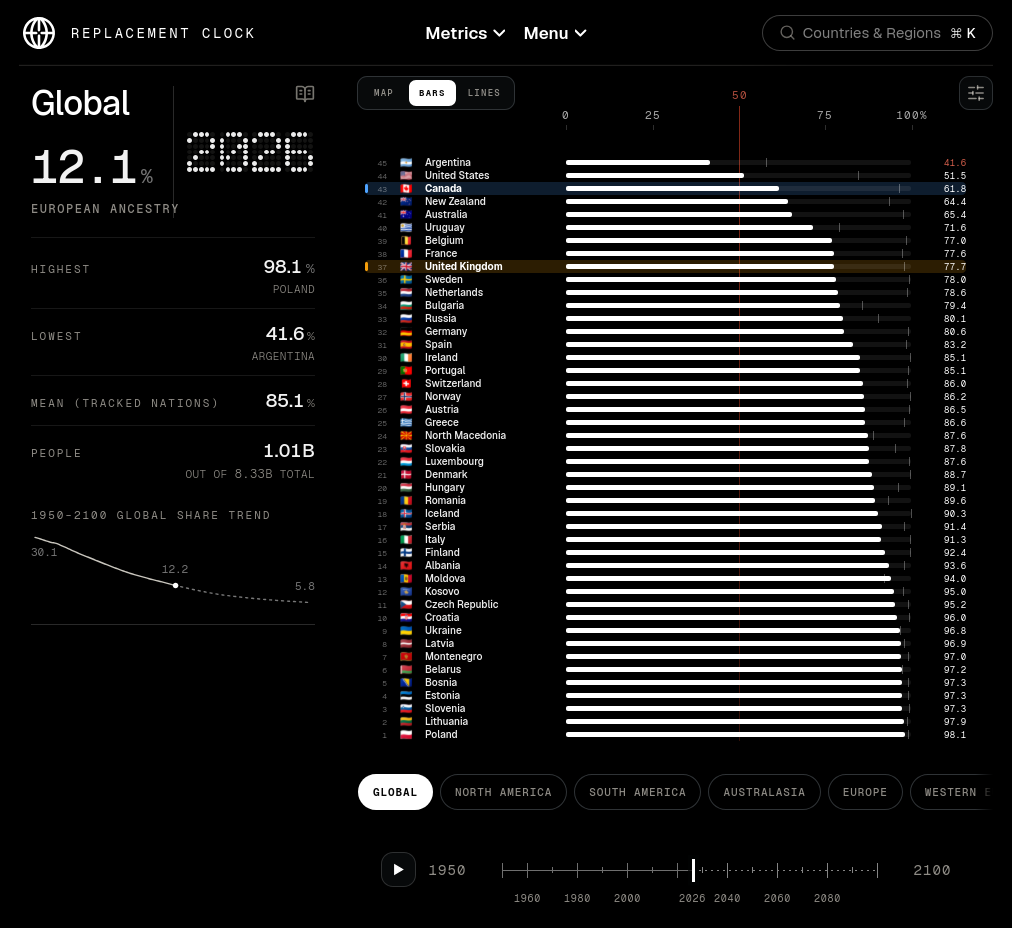Click the United States flag icon
The height and width of the screenshot is (928, 1012).
pyautogui.click(x=406, y=176)
